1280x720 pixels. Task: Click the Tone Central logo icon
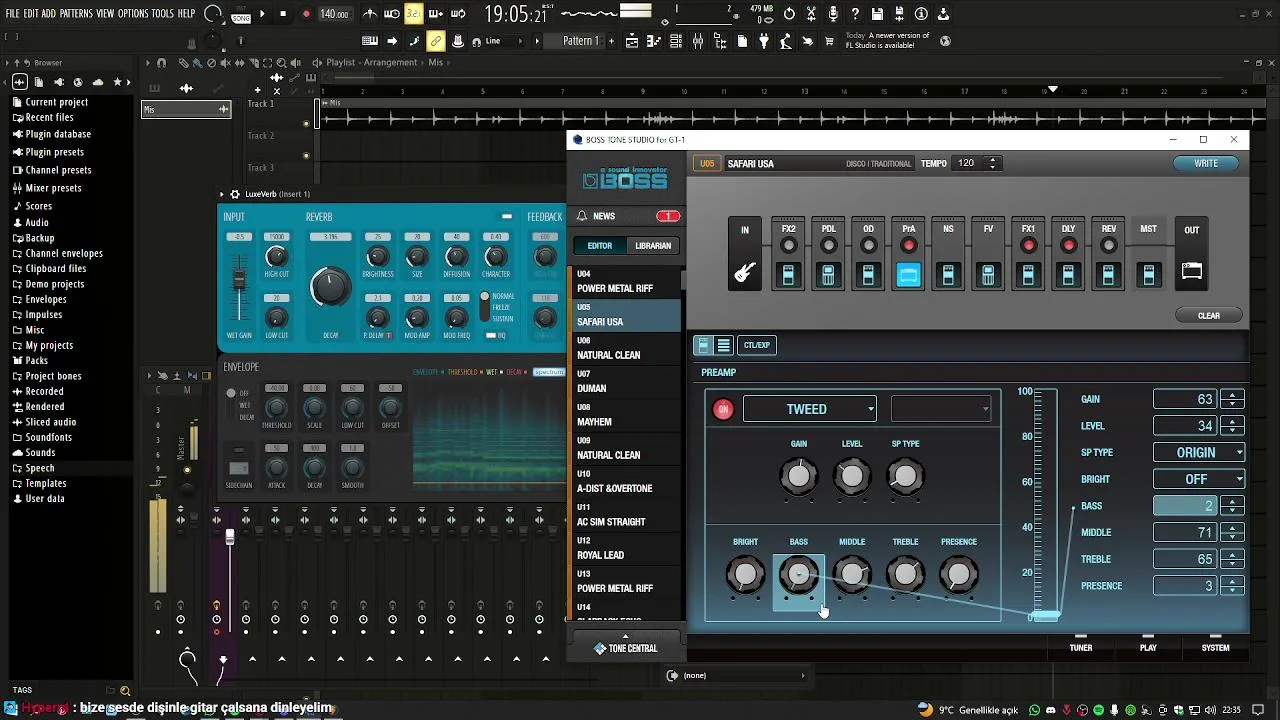[600, 648]
